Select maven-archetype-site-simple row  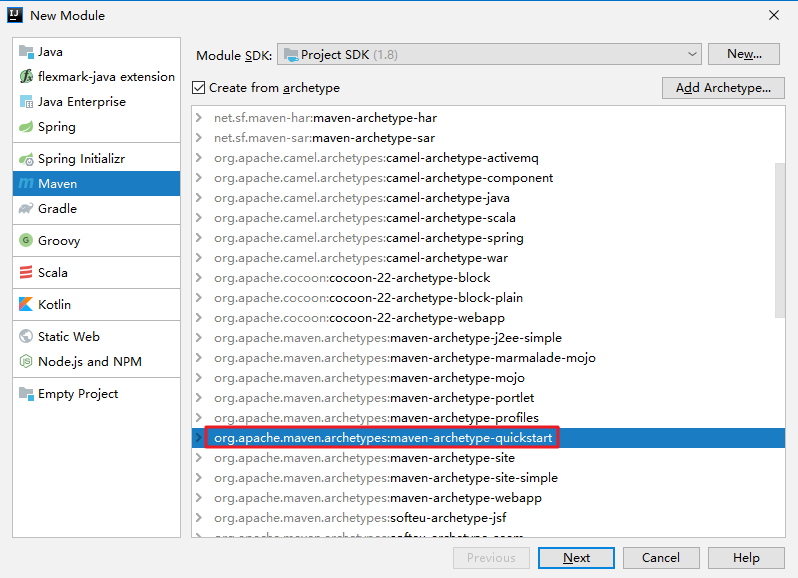488,478
